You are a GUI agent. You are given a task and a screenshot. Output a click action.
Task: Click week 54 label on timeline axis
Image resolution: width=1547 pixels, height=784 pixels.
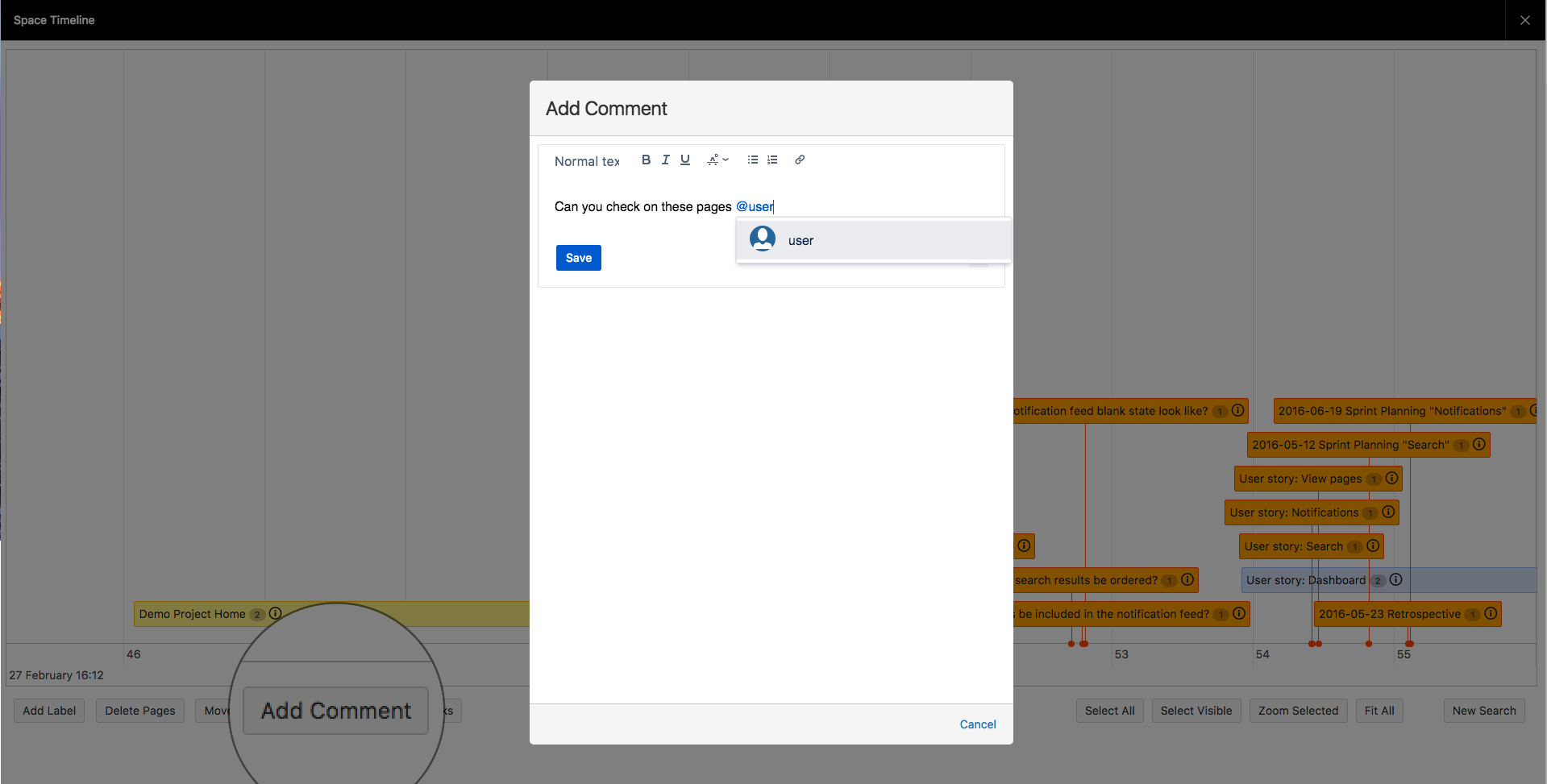click(1262, 654)
